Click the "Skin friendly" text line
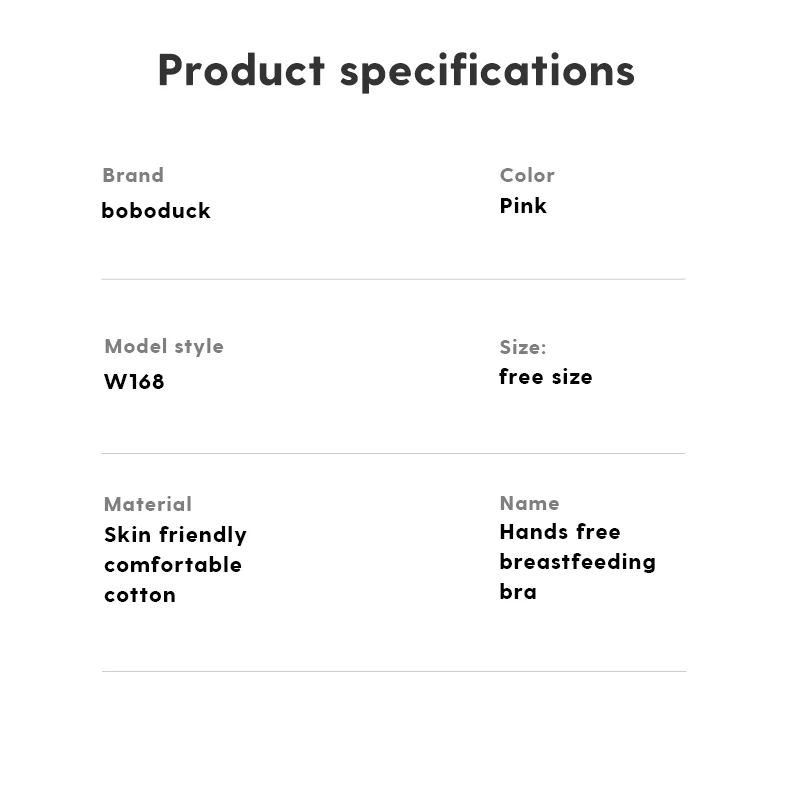The width and height of the screenshot is (801, 801). [x=175, y=535]
